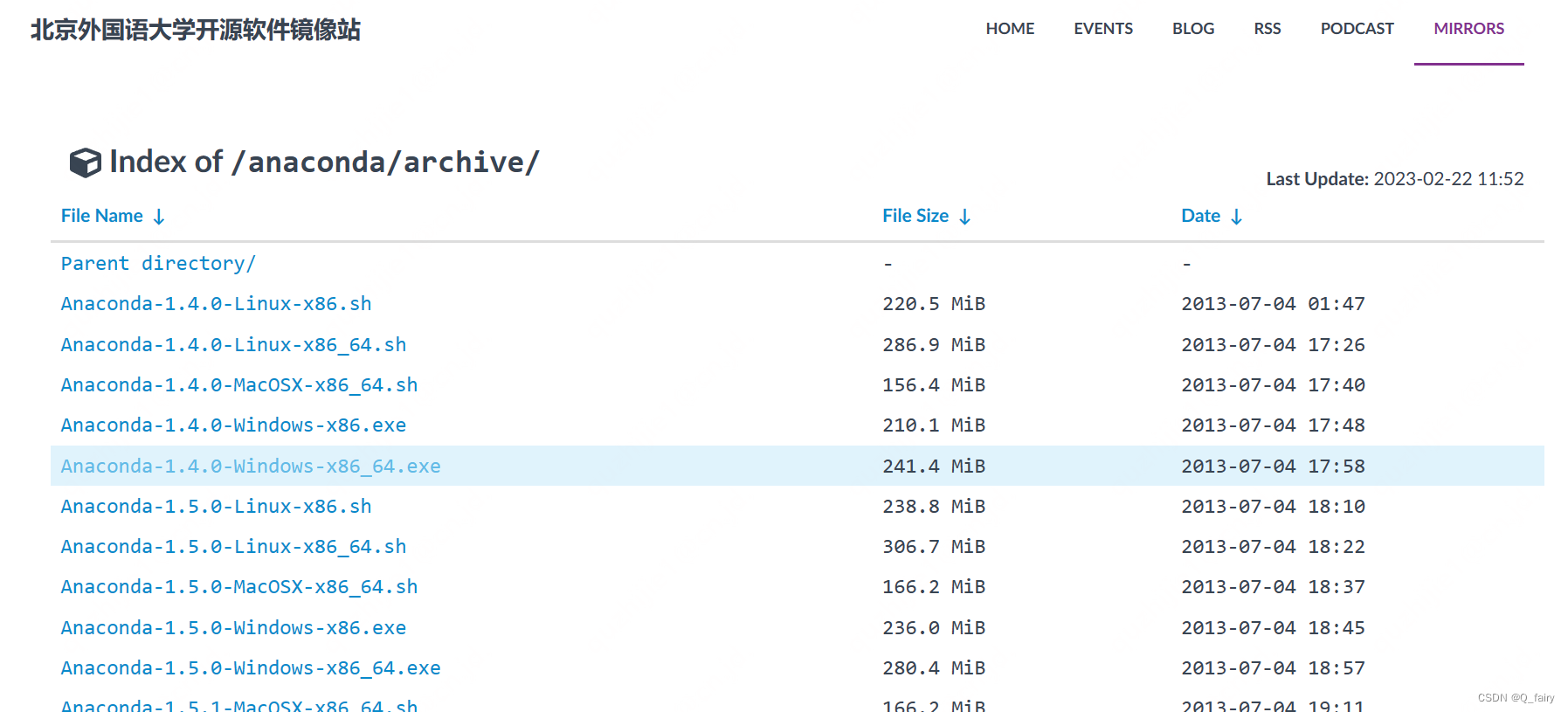Sort the list by Date
Image resolution: width=1568 pixels, height=712 pixels.
coord(1200,216)
